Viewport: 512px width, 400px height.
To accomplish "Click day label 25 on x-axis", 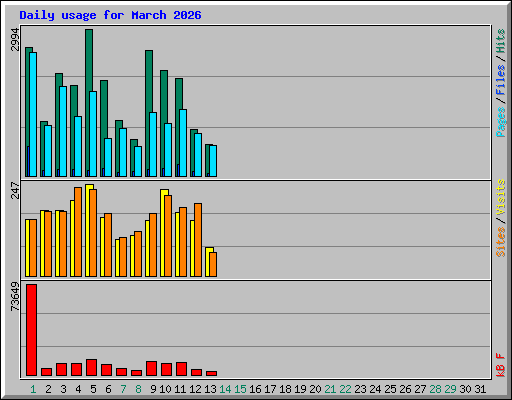I will (x=390, y=389).
